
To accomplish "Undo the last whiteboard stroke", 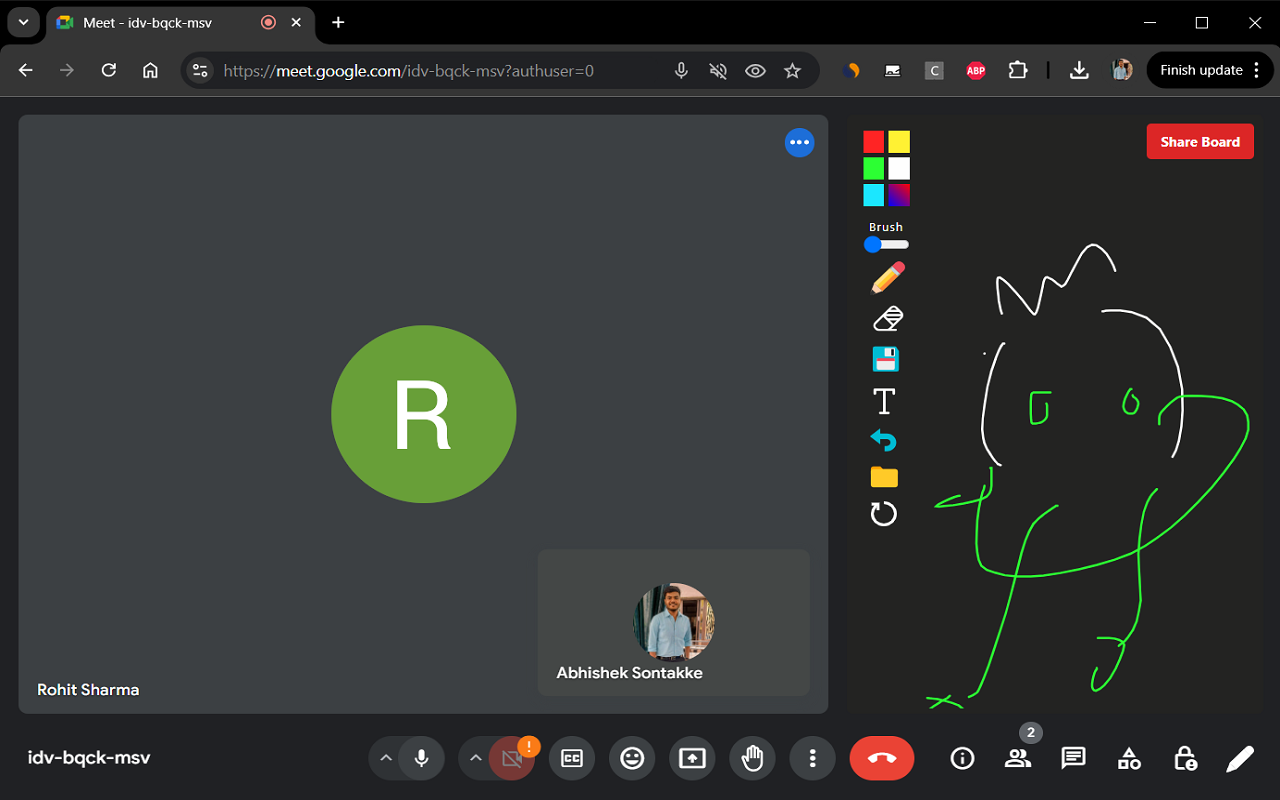I will (884, 438).
